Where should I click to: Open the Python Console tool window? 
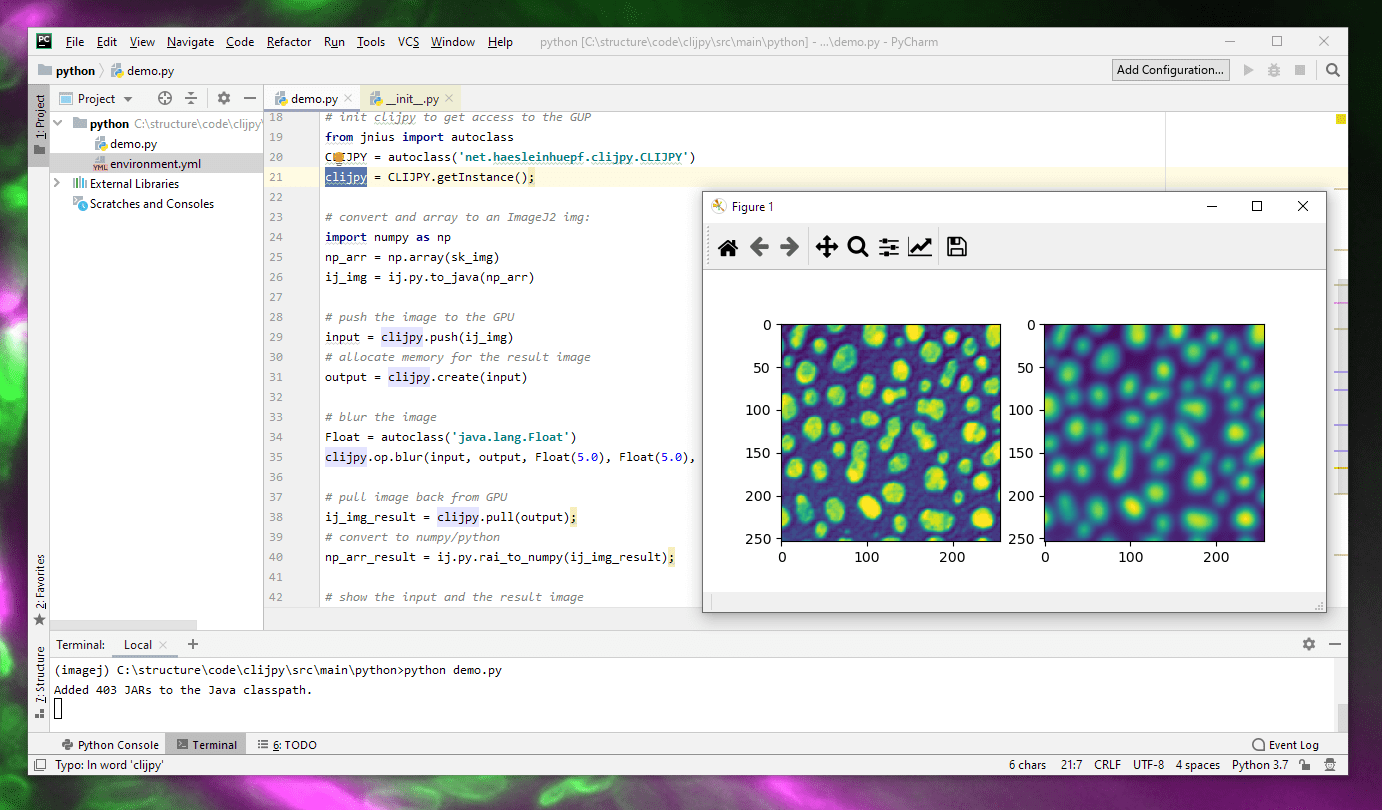point(110,745)
